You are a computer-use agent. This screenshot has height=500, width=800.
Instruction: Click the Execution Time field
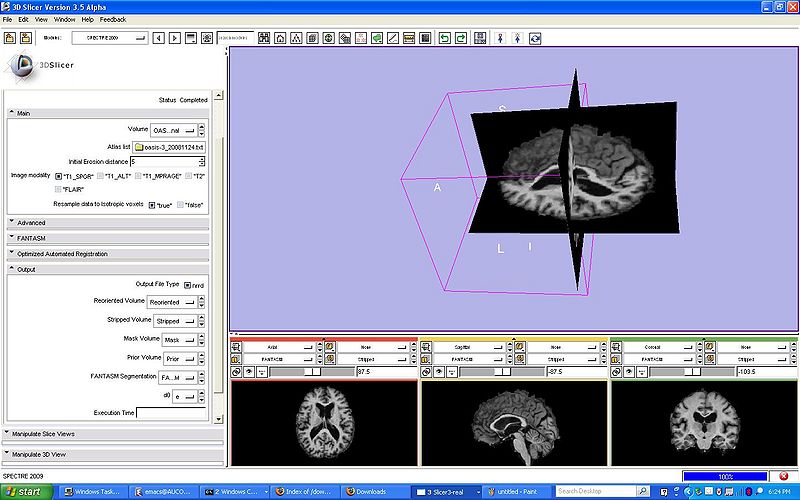pyautogui.click(x=171, y=413)
